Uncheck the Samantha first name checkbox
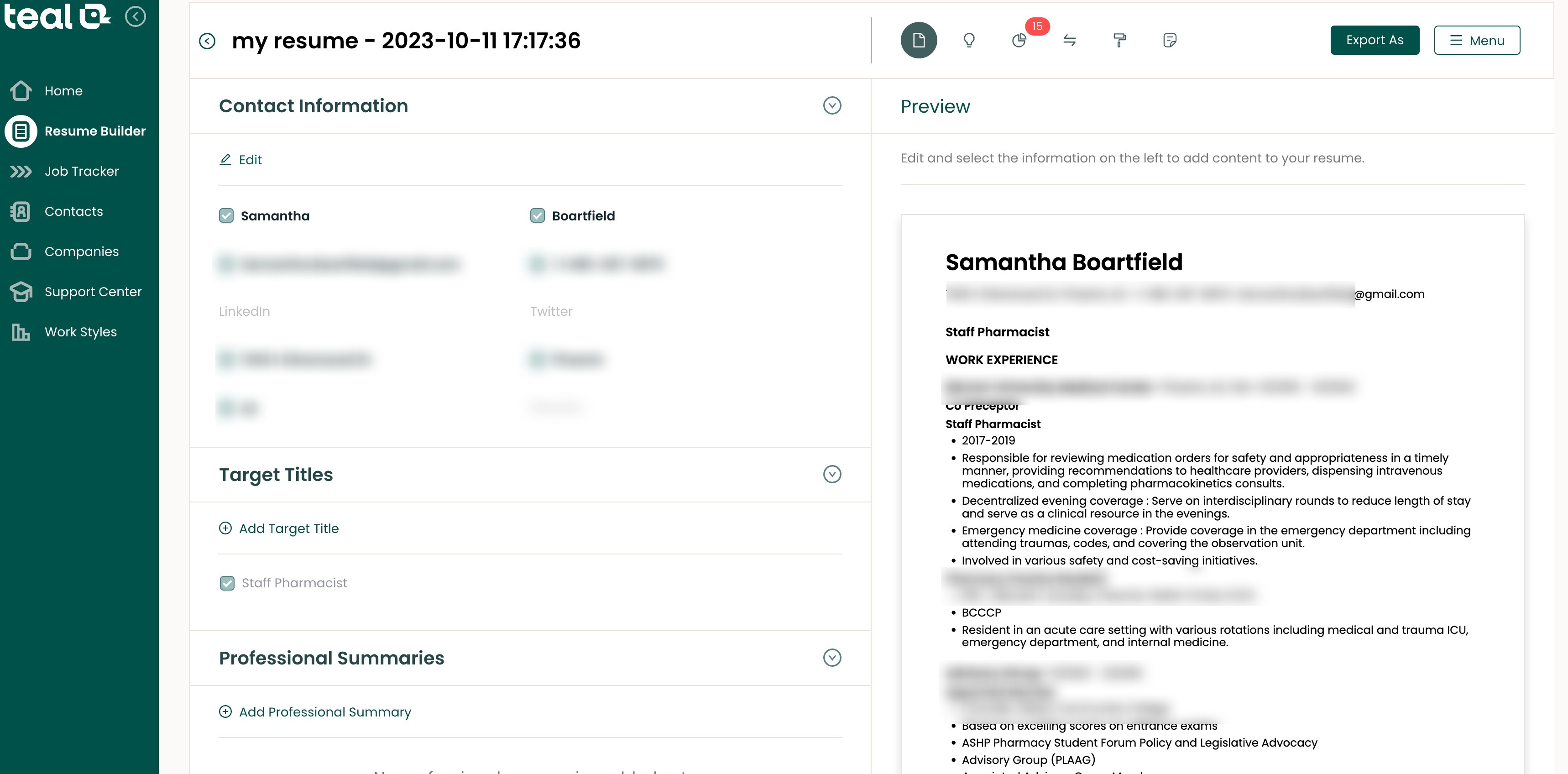1568x774 pixels. click(x=226, y=215)
